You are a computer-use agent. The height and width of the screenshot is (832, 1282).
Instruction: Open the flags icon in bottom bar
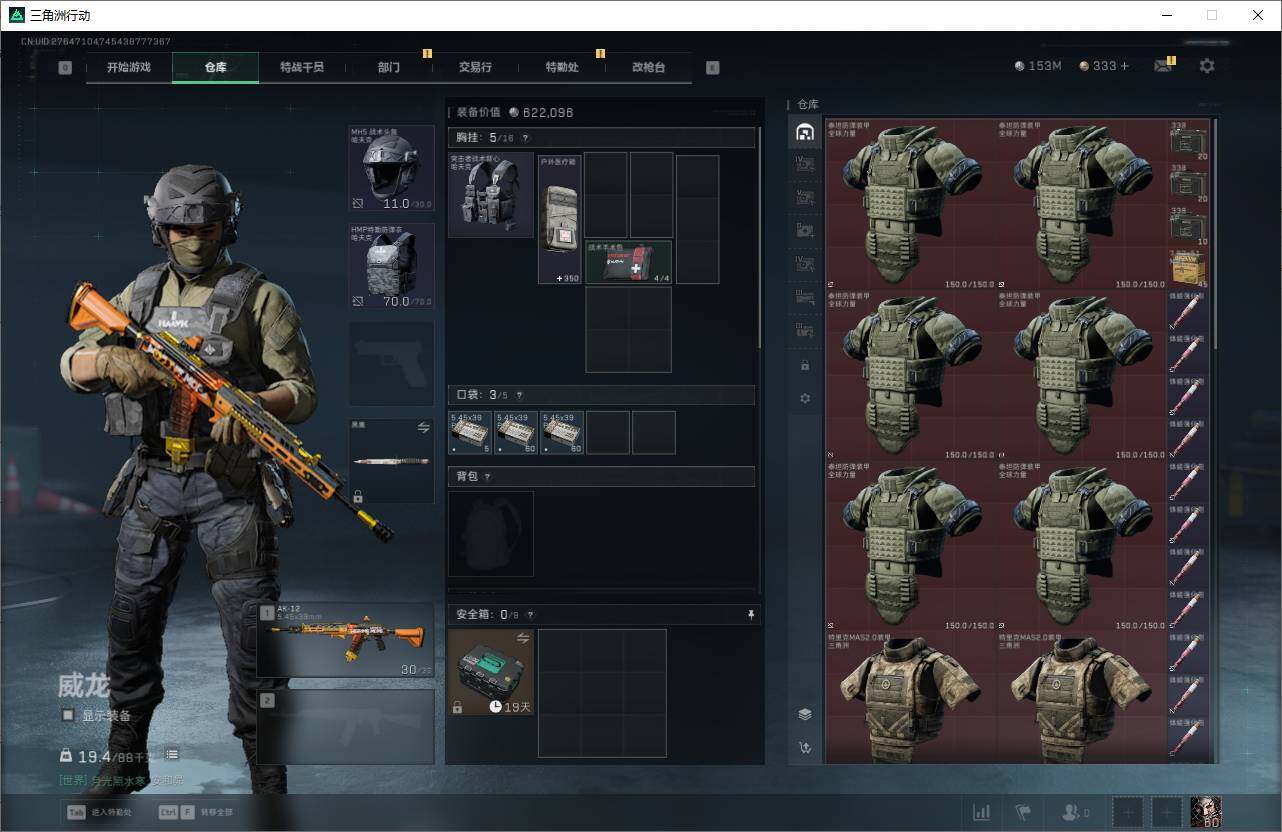(1023, 812)
